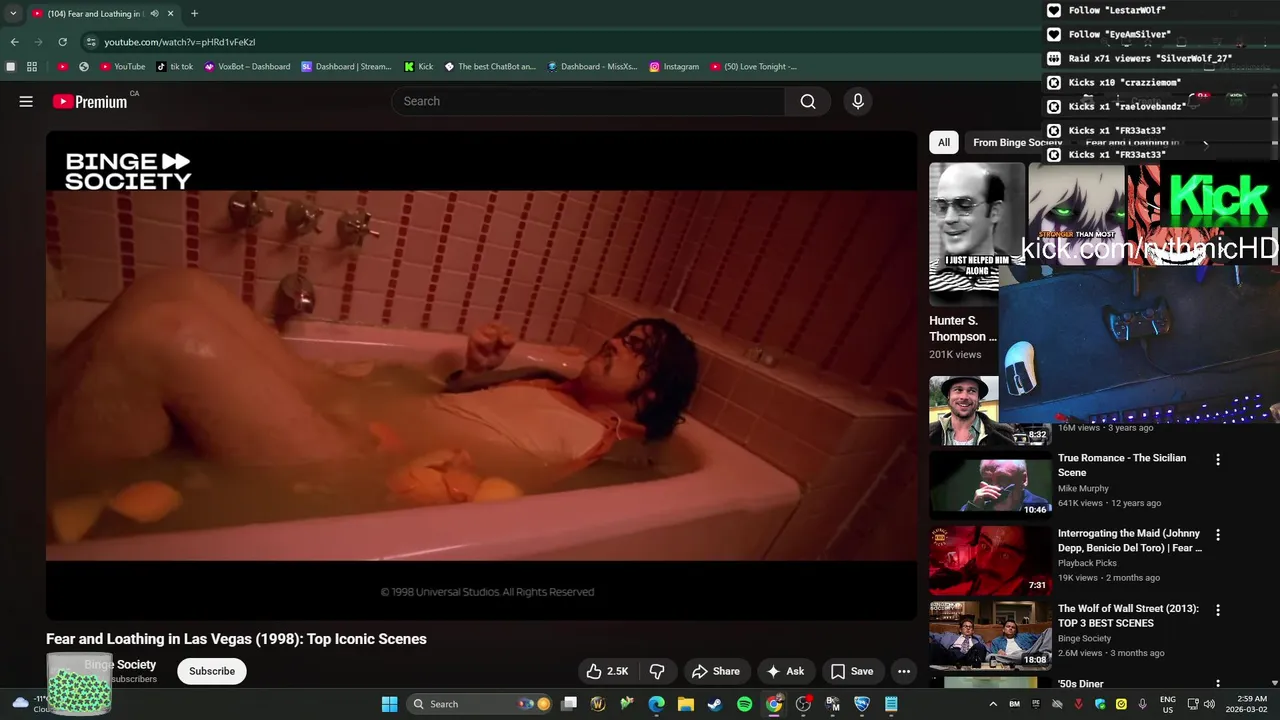Open the globe icon bookmark
The height and width of the screenshot is (720, 1280).
click(84, 67)
